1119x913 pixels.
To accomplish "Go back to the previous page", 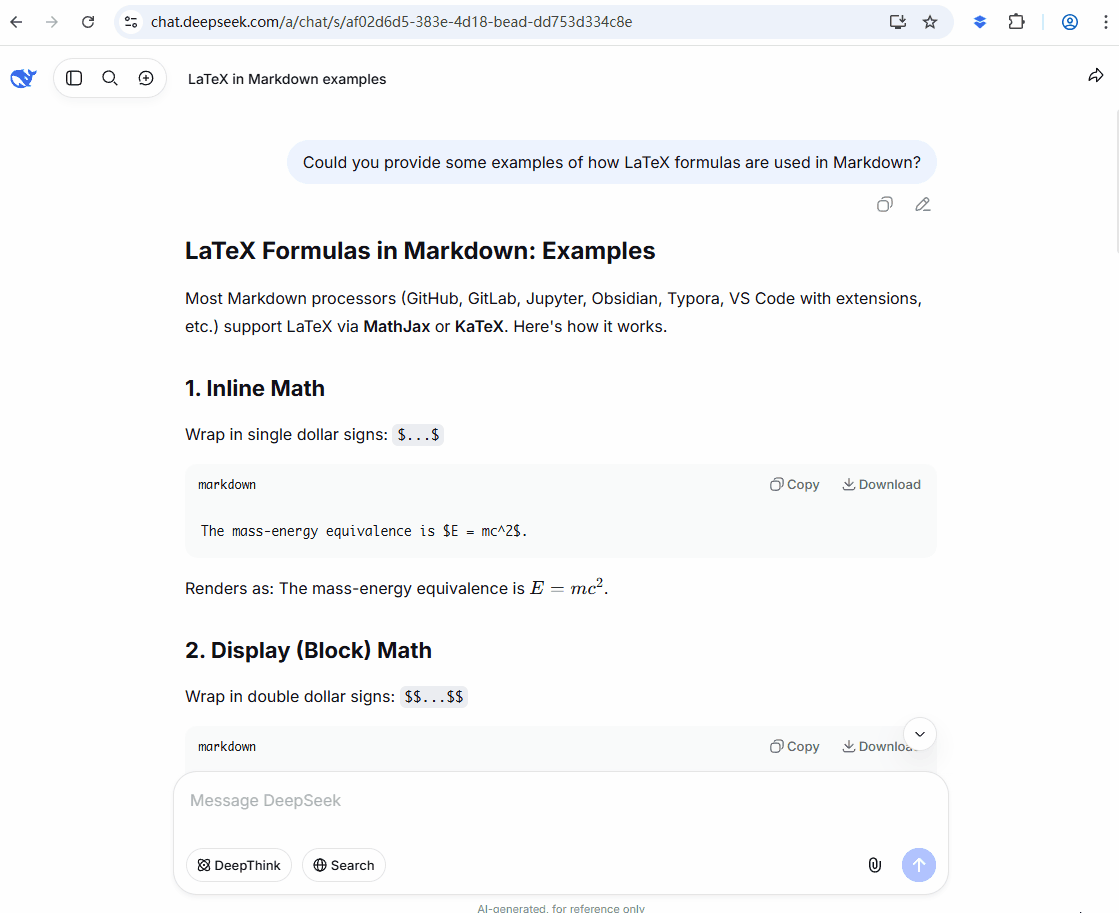I will pyautogui.click(x=16, y=22).
